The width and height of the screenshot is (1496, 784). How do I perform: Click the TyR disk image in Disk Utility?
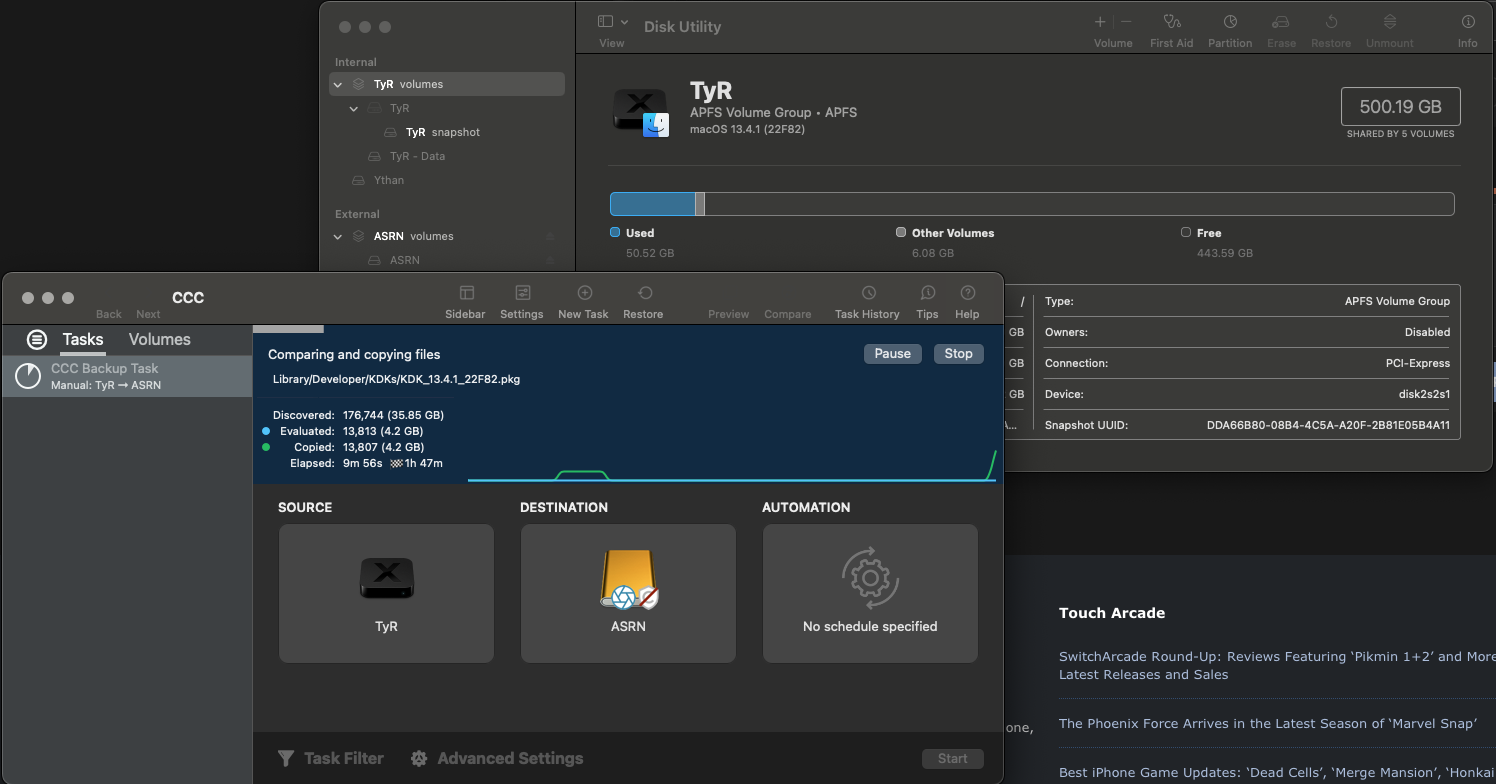pyautogui.click(x=640, y=112)
